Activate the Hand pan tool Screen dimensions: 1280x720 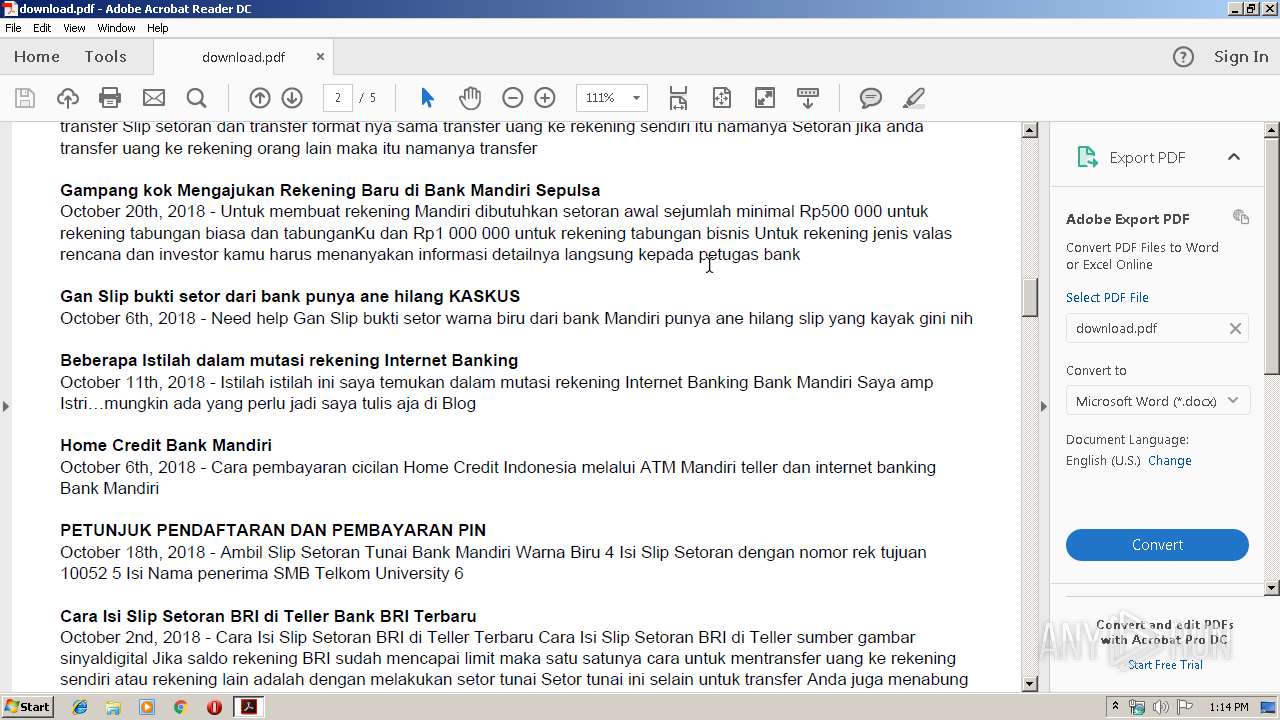click(470, 97)
